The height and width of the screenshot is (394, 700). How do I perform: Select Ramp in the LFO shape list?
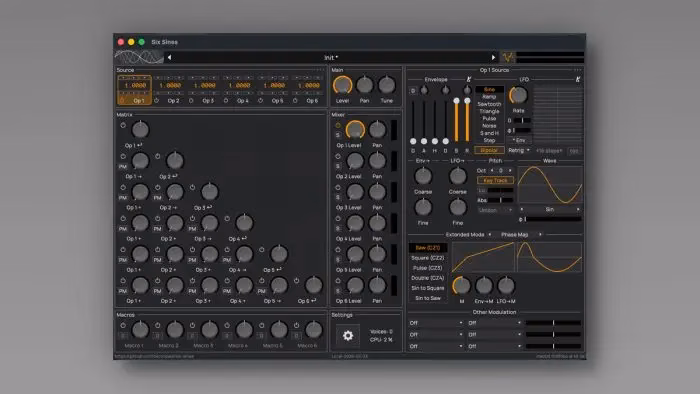[489, 97]
